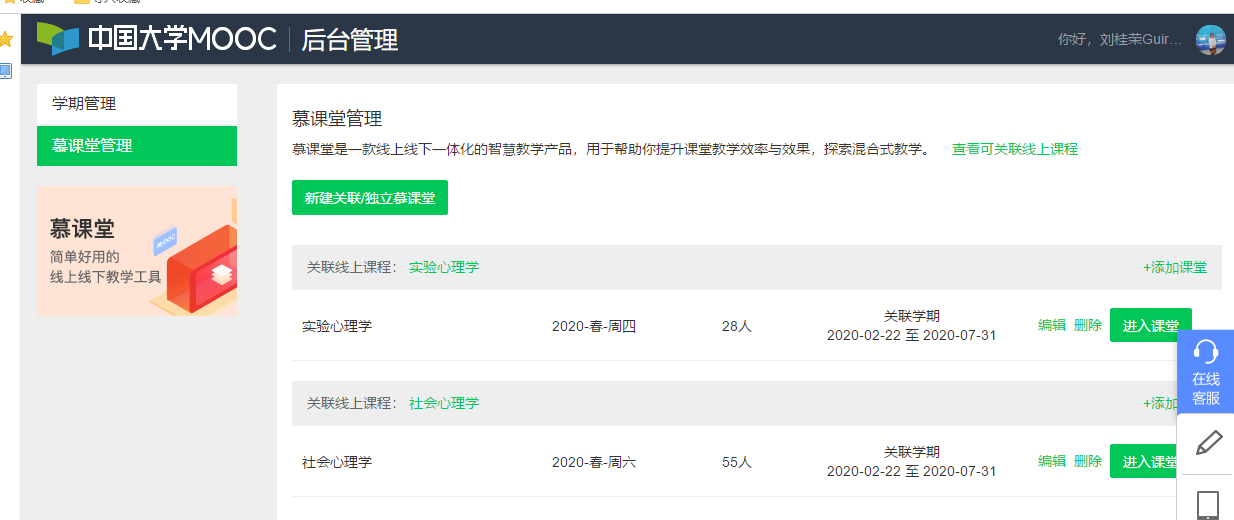Delete the 实验心理学 classroom
The width and height of the screenshot is (1234, 520).
(1087, 325)
